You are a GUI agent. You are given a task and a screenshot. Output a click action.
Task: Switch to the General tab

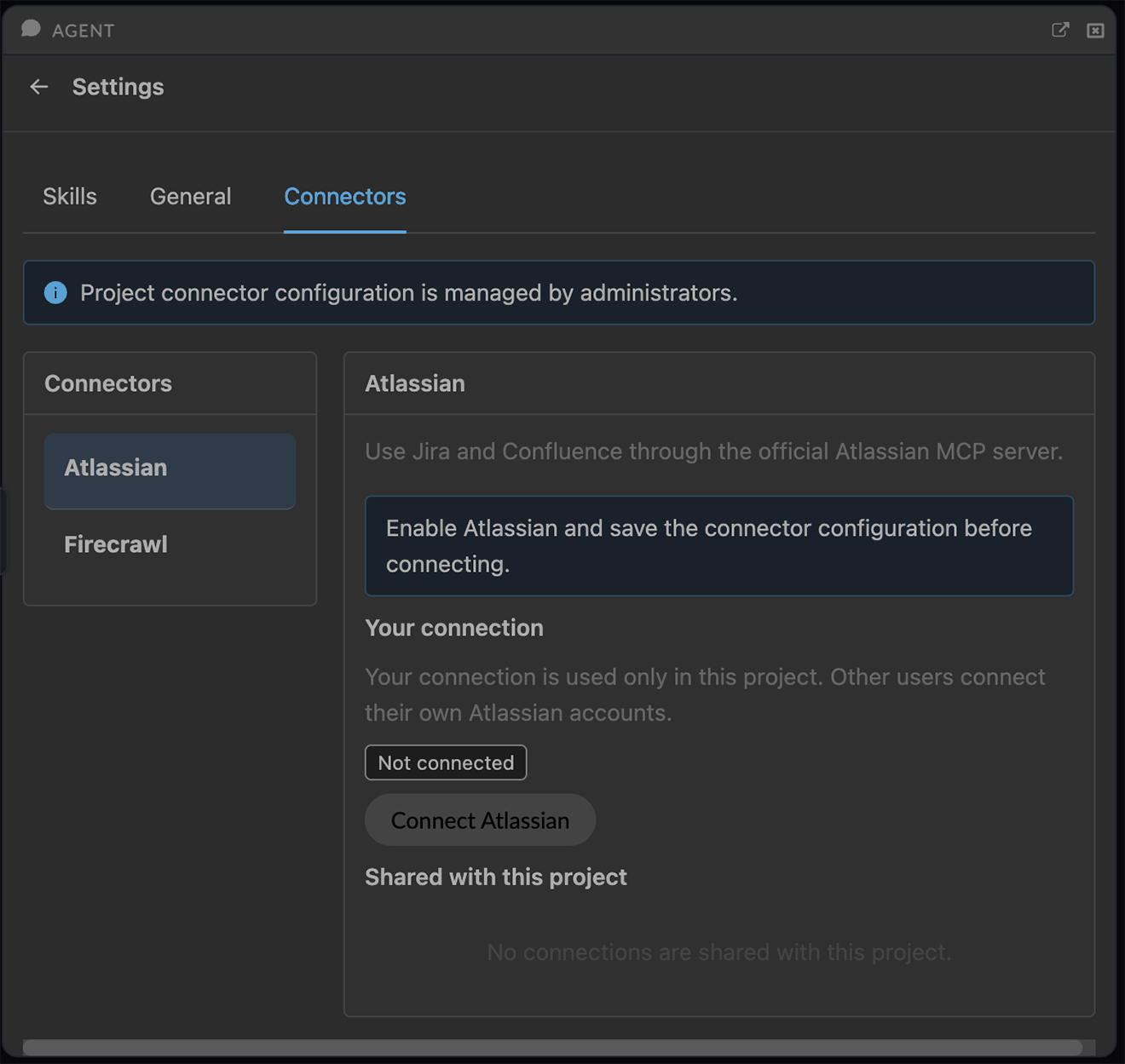click(x=191, y=197)
